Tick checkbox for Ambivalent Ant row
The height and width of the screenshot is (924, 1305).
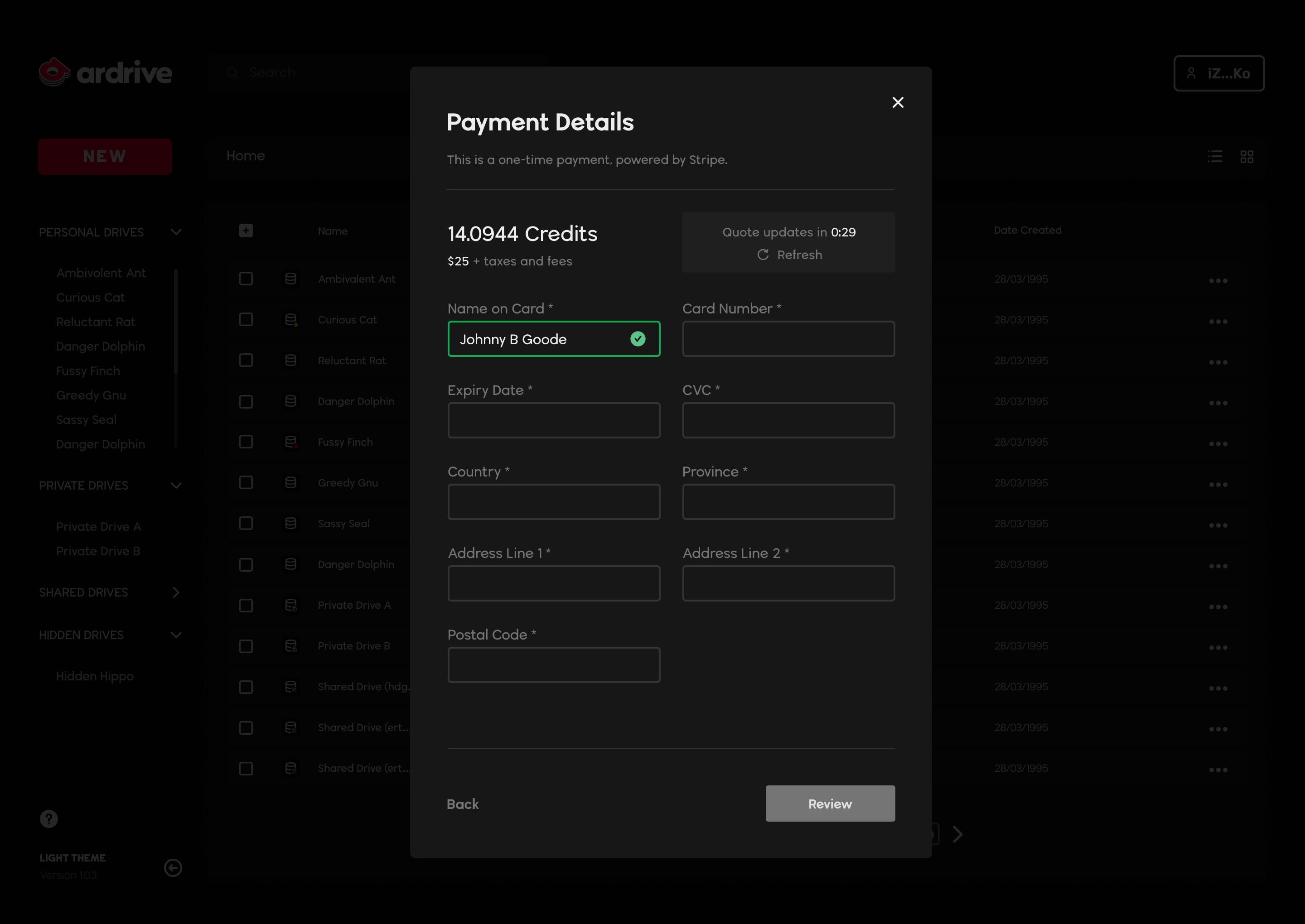[x=246, y=279]
